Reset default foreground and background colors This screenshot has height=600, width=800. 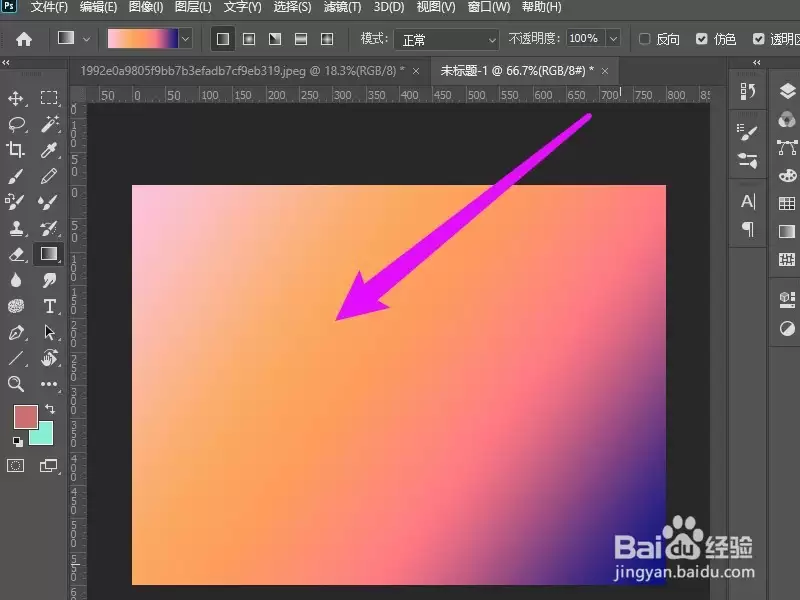coord(18,441)
